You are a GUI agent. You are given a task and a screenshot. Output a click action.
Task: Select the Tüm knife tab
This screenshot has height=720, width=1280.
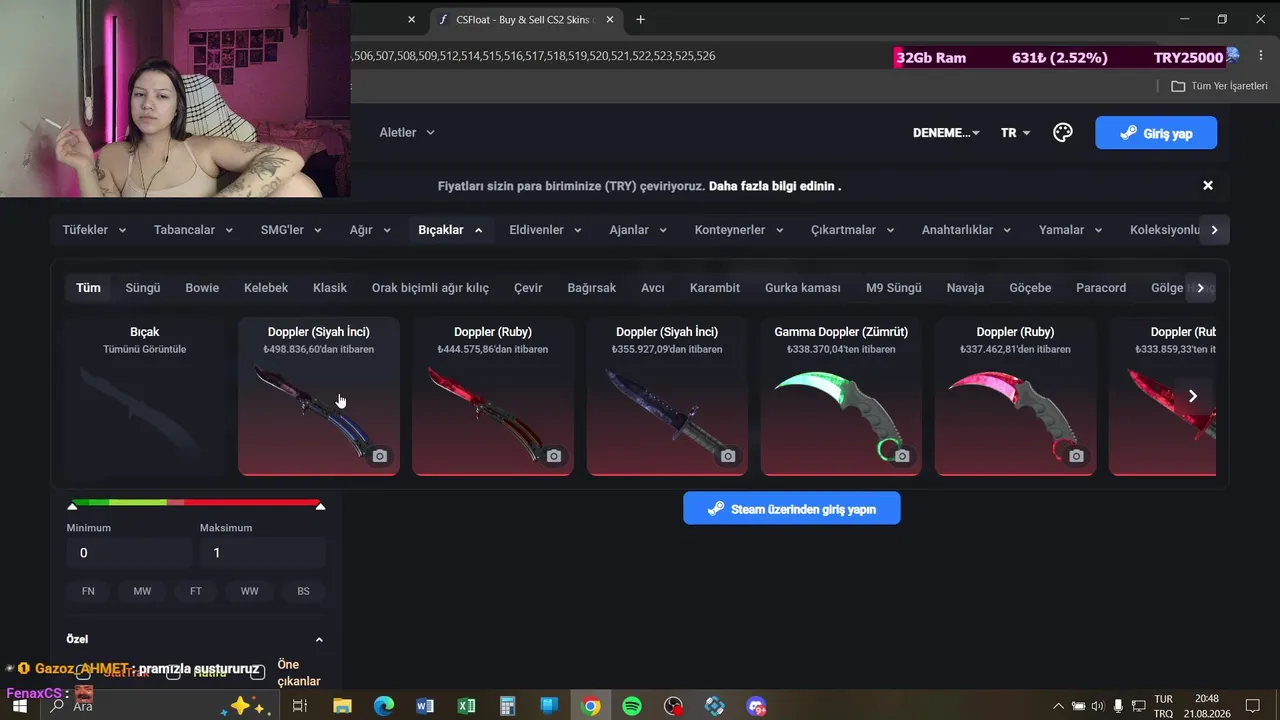point(89,288)
